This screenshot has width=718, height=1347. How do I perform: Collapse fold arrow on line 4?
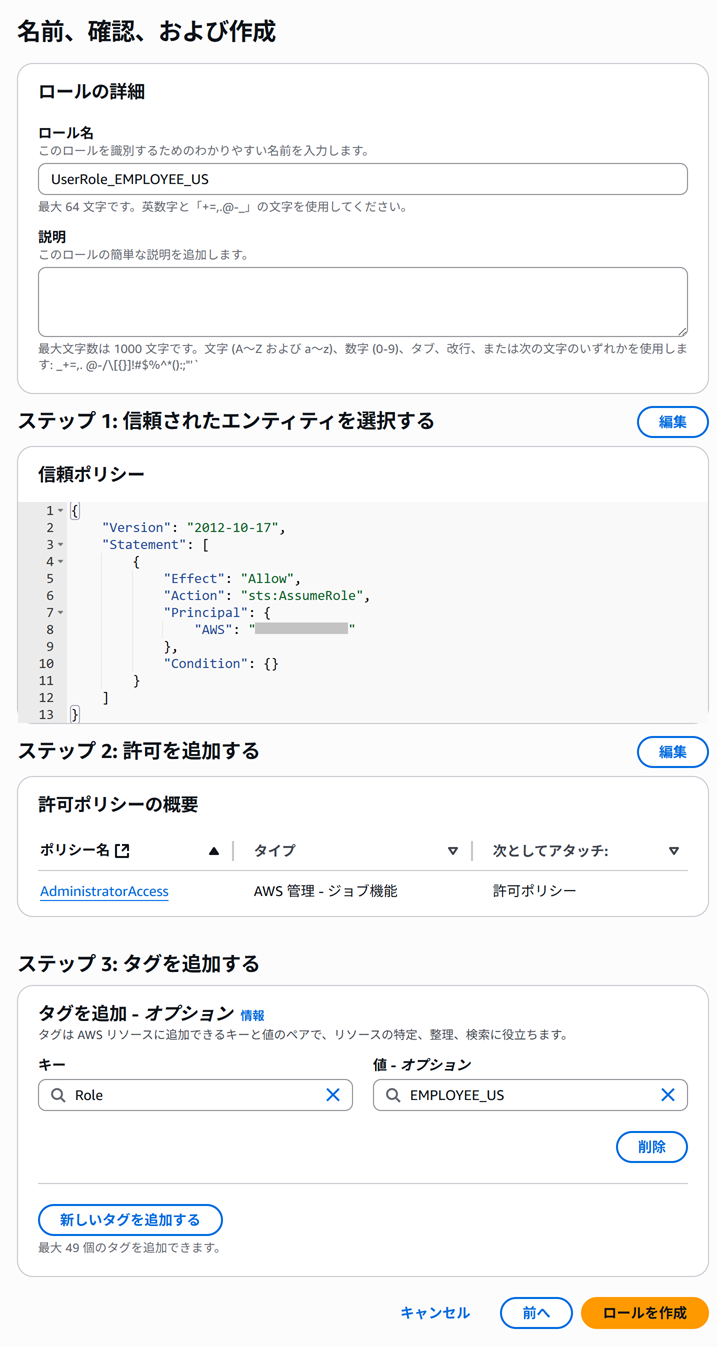pos(60,562)
